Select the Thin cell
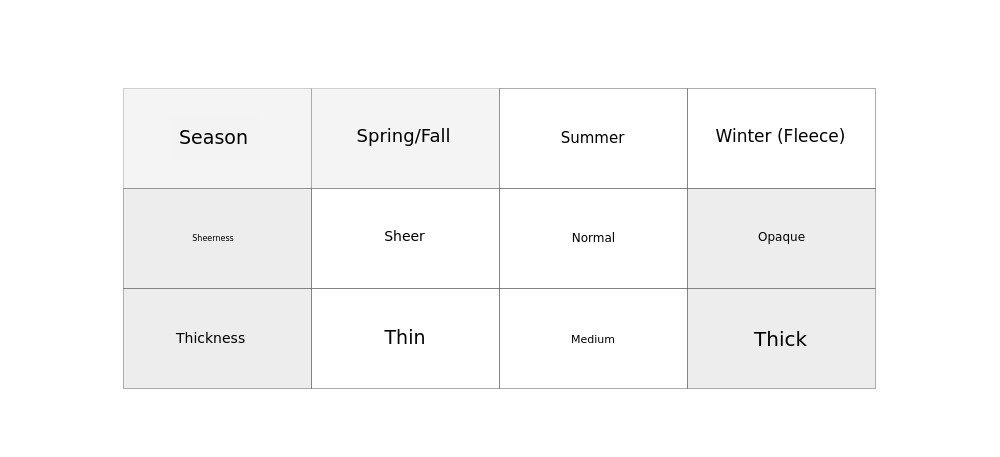The width and height of the screenshot is (1000, 457). tap(405, 338)
